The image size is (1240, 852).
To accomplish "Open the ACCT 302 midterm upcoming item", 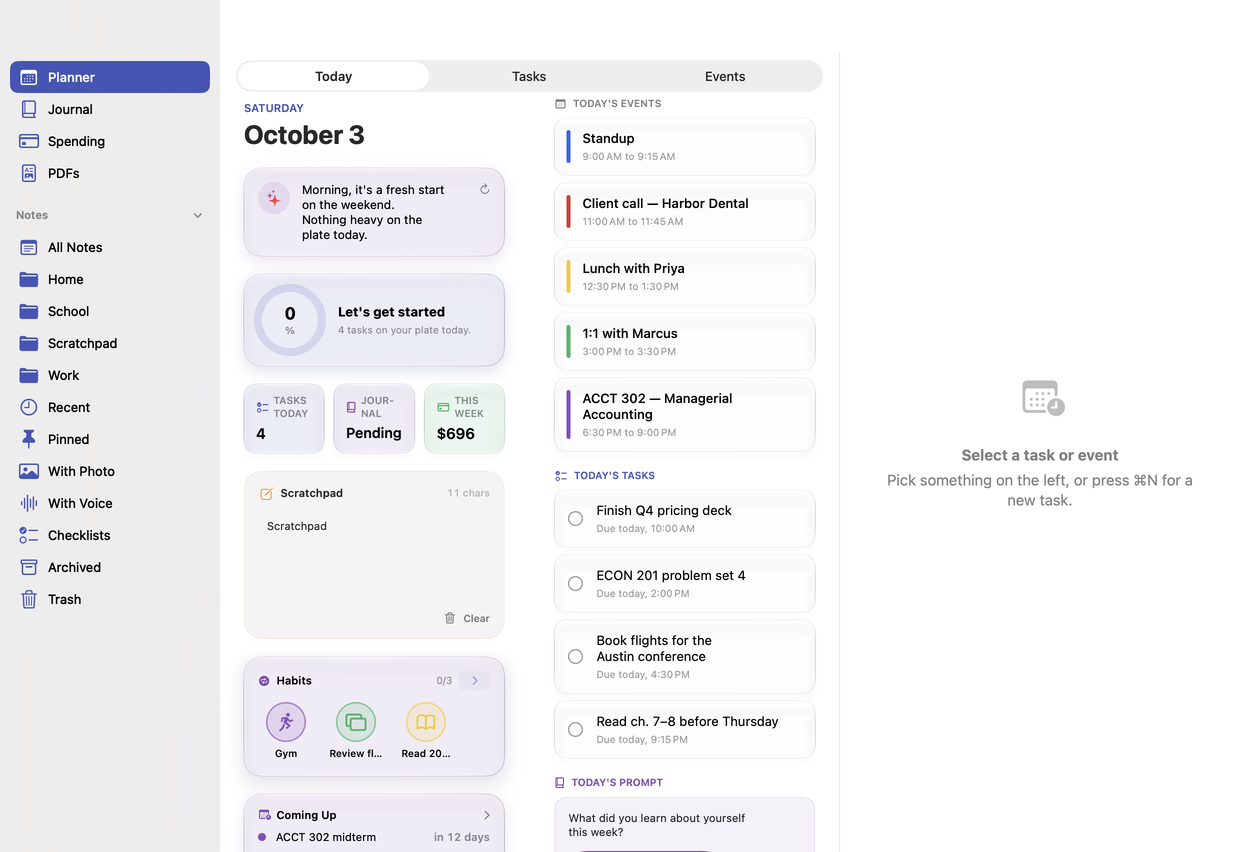I will tap(374, 837).
